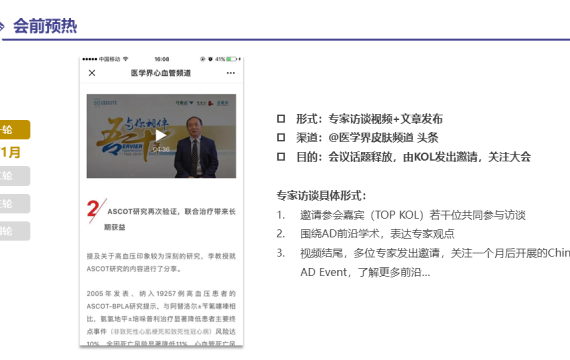Image resolution: width=570 pixels, height=360 pixels.
Task: Check the square bullet beside 形式
Action: pyautogui.click(x=281, y=119)
